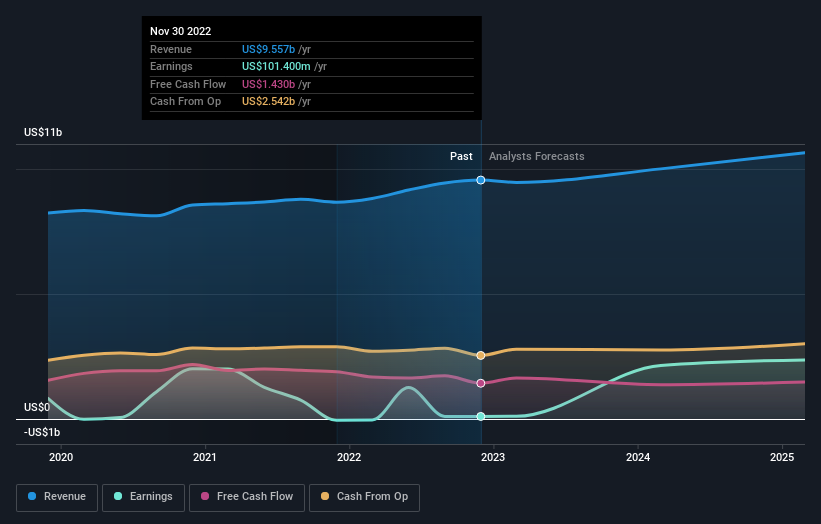
Task: Click the Cash From Op label in tooltip
Action: point(185,102)
